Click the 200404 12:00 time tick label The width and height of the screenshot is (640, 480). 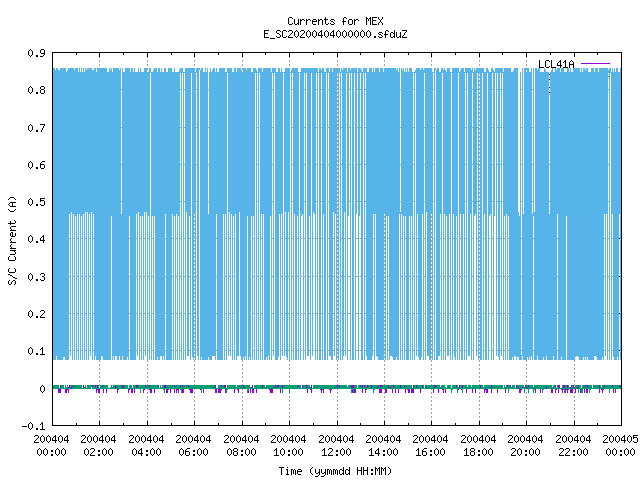[x=336, y=446]
